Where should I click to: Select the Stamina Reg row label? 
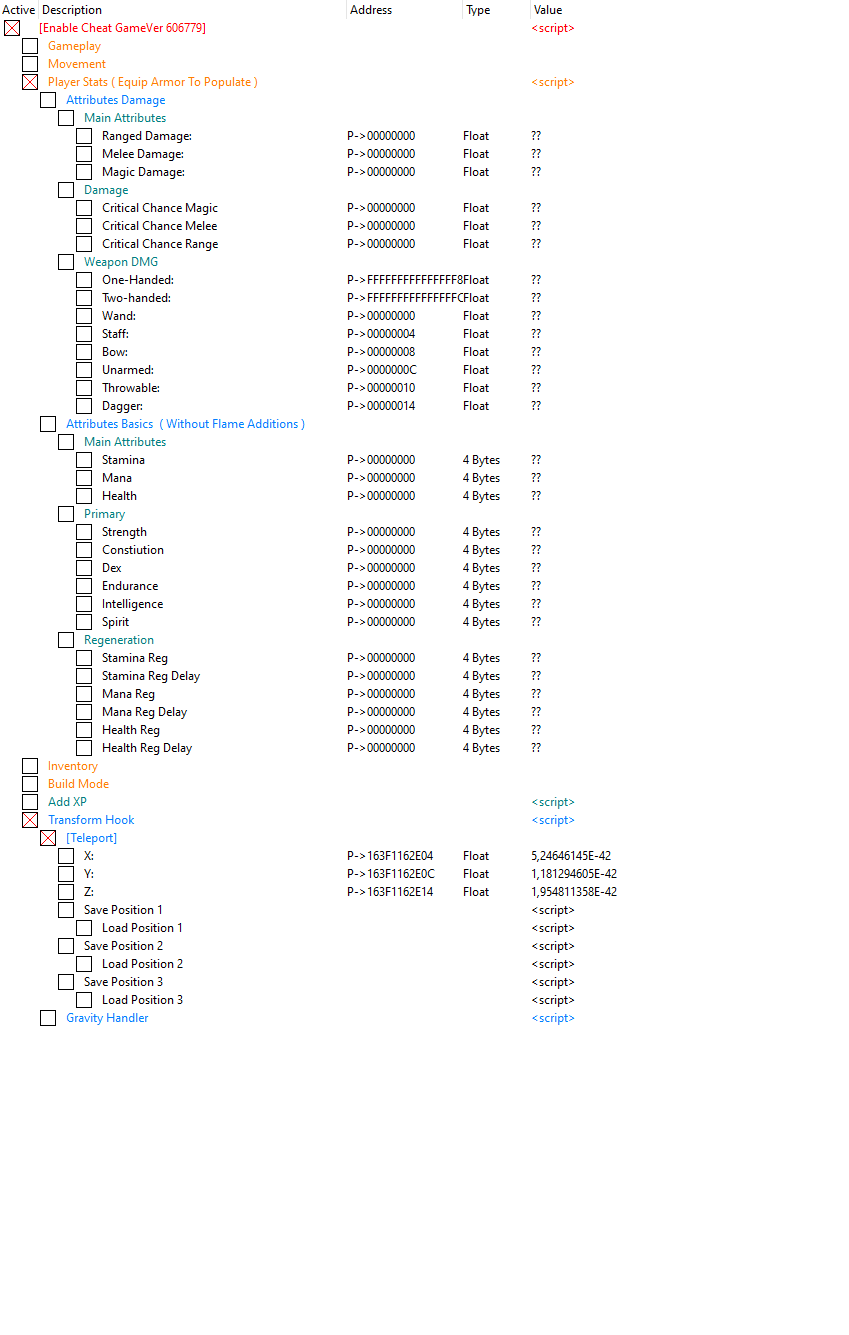(x=135, y=658)
